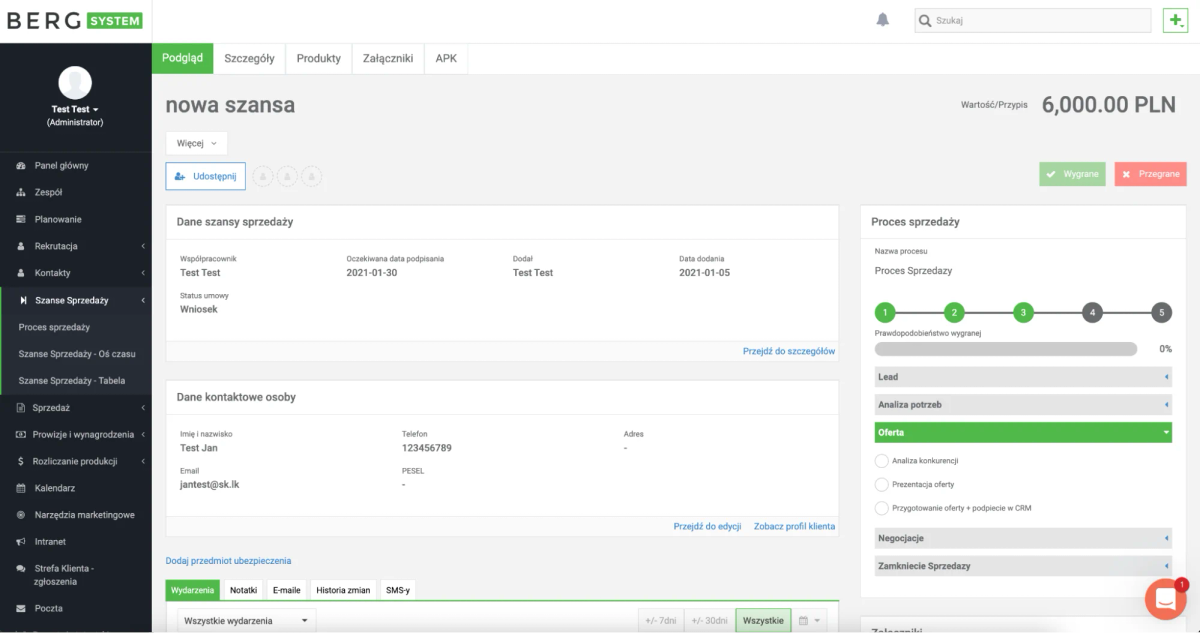The height and width of the screenshot is (633, 1200).
Task: Click into the Szukaj search field
Action: coord(1032,20)
